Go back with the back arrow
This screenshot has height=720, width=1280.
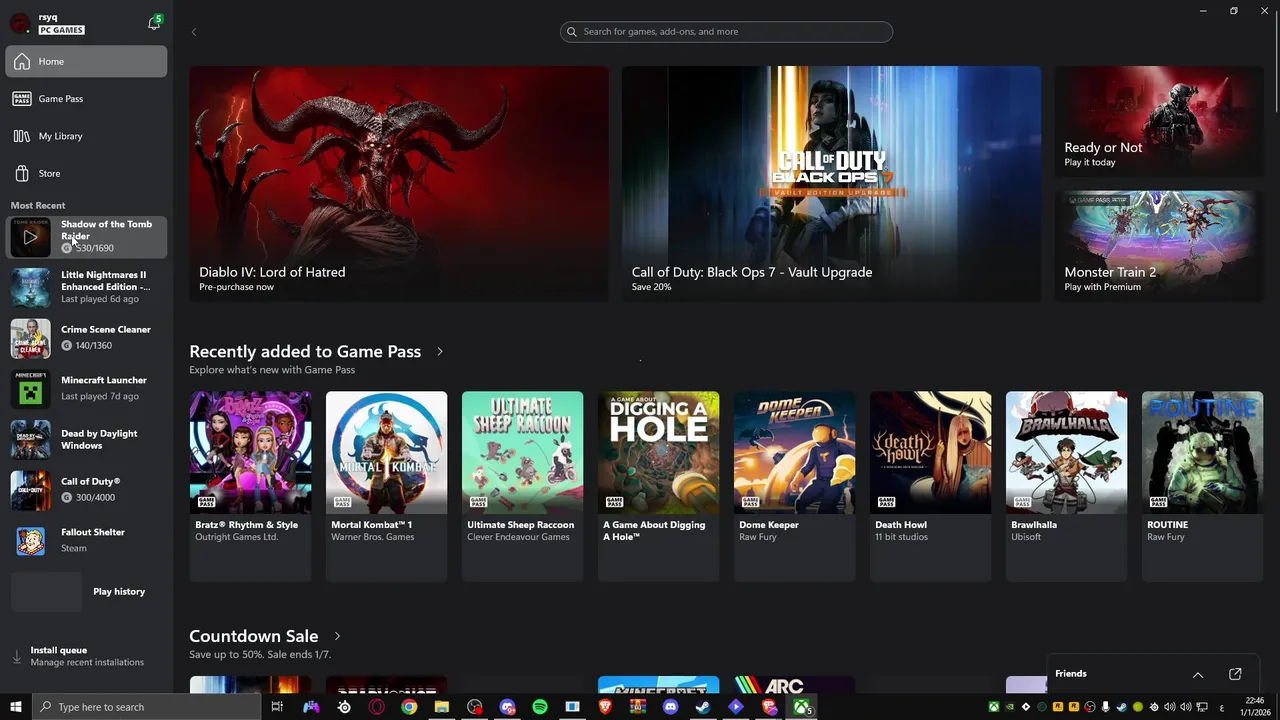click(194, 32)
